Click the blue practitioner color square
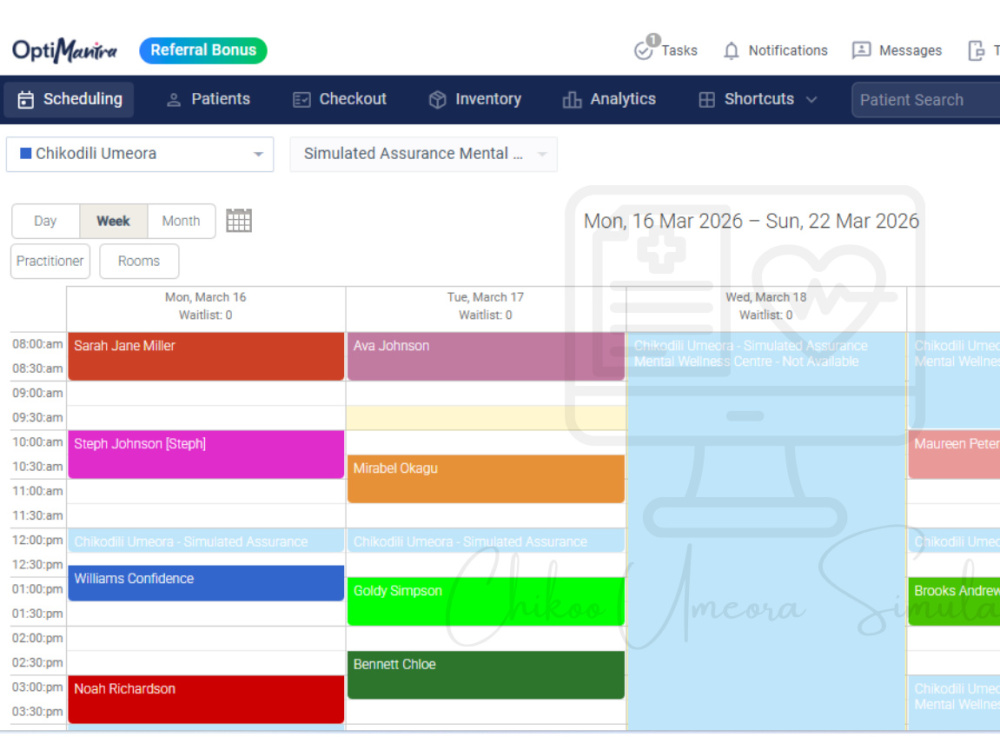 [x=26, y=153]
